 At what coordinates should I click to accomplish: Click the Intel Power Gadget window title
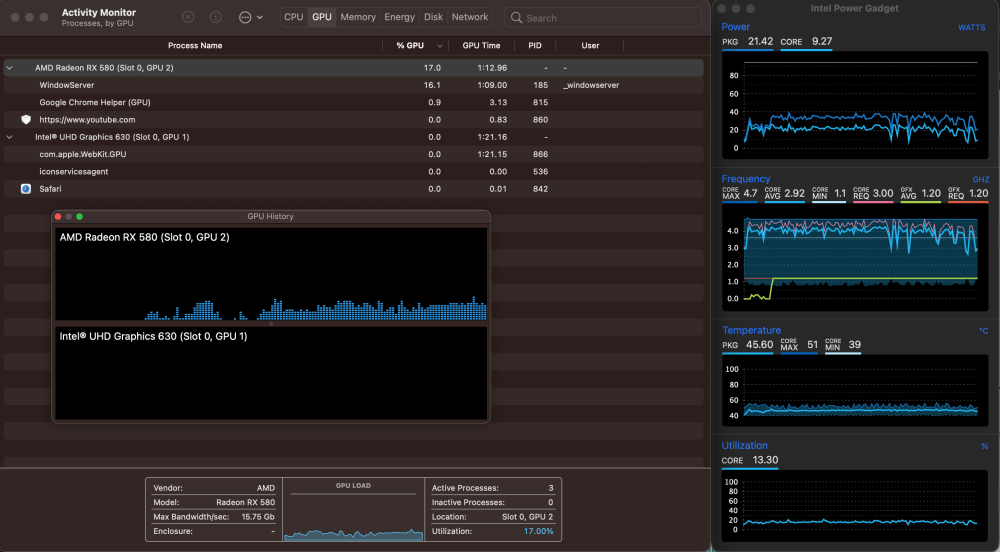855,8
